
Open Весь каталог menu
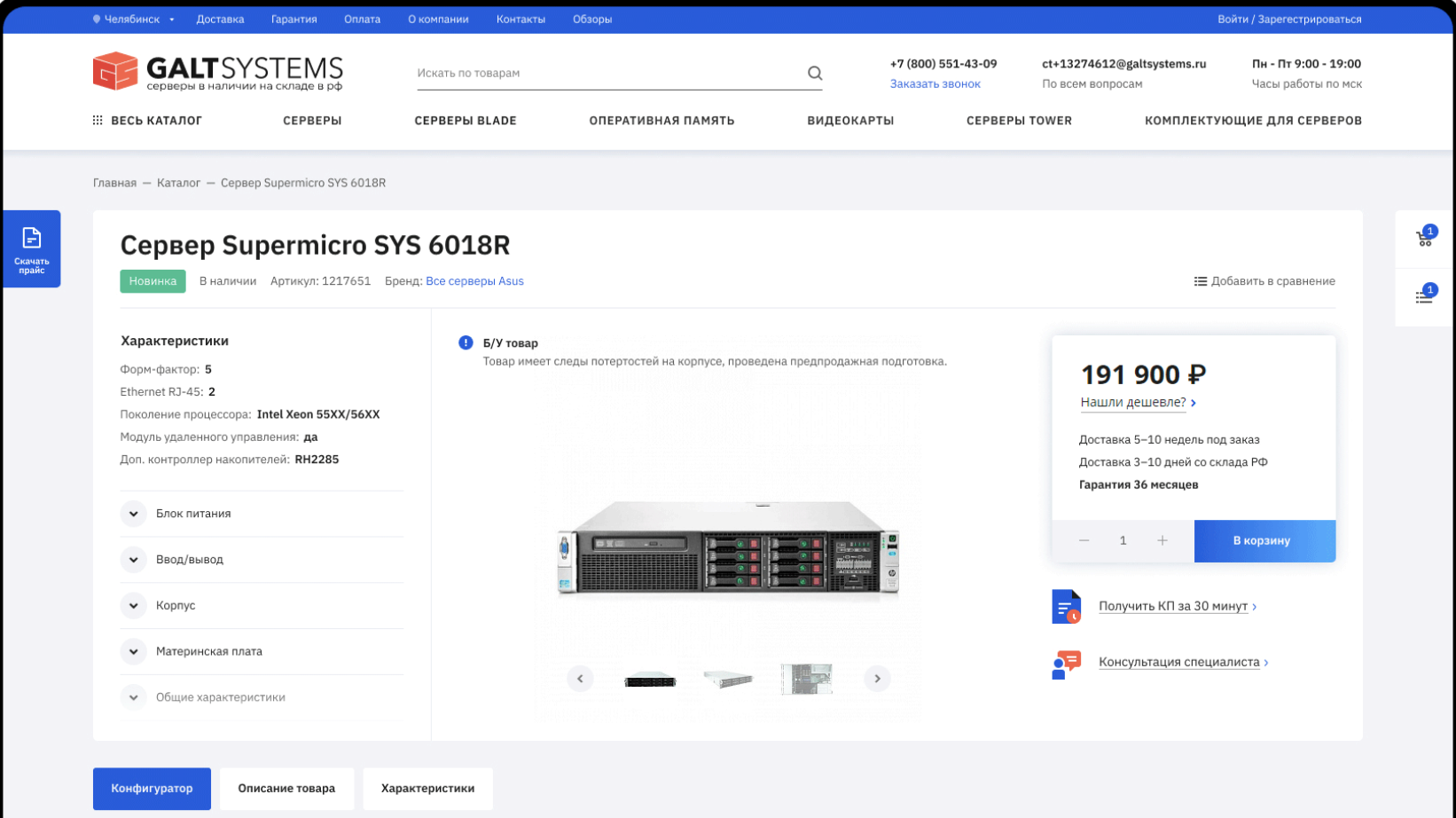coord(147,121)
